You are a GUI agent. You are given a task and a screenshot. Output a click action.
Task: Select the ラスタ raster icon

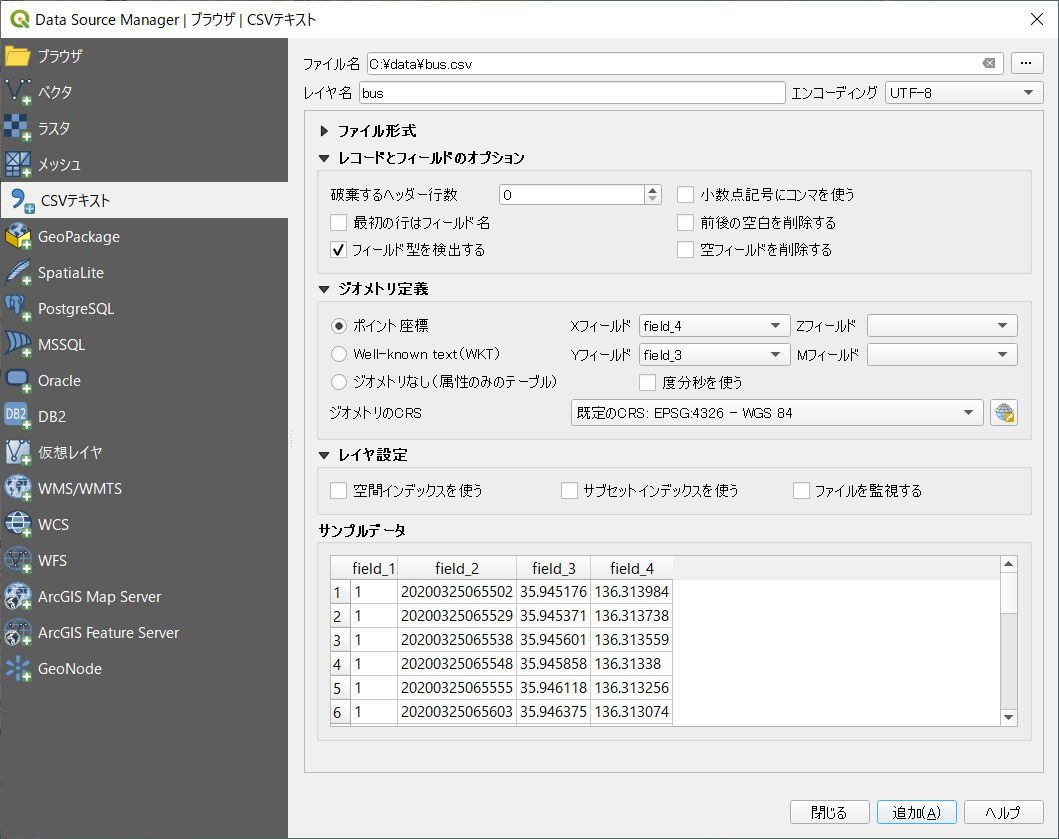click(x=18, y=128)
